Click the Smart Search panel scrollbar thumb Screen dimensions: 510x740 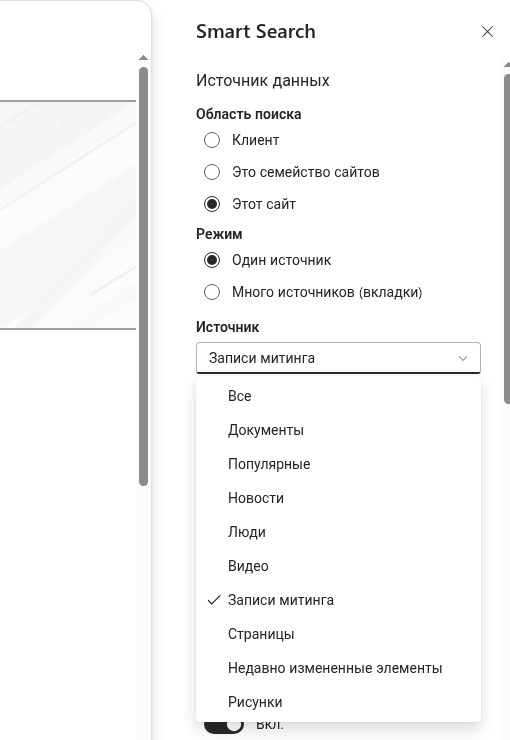point(507,239)
